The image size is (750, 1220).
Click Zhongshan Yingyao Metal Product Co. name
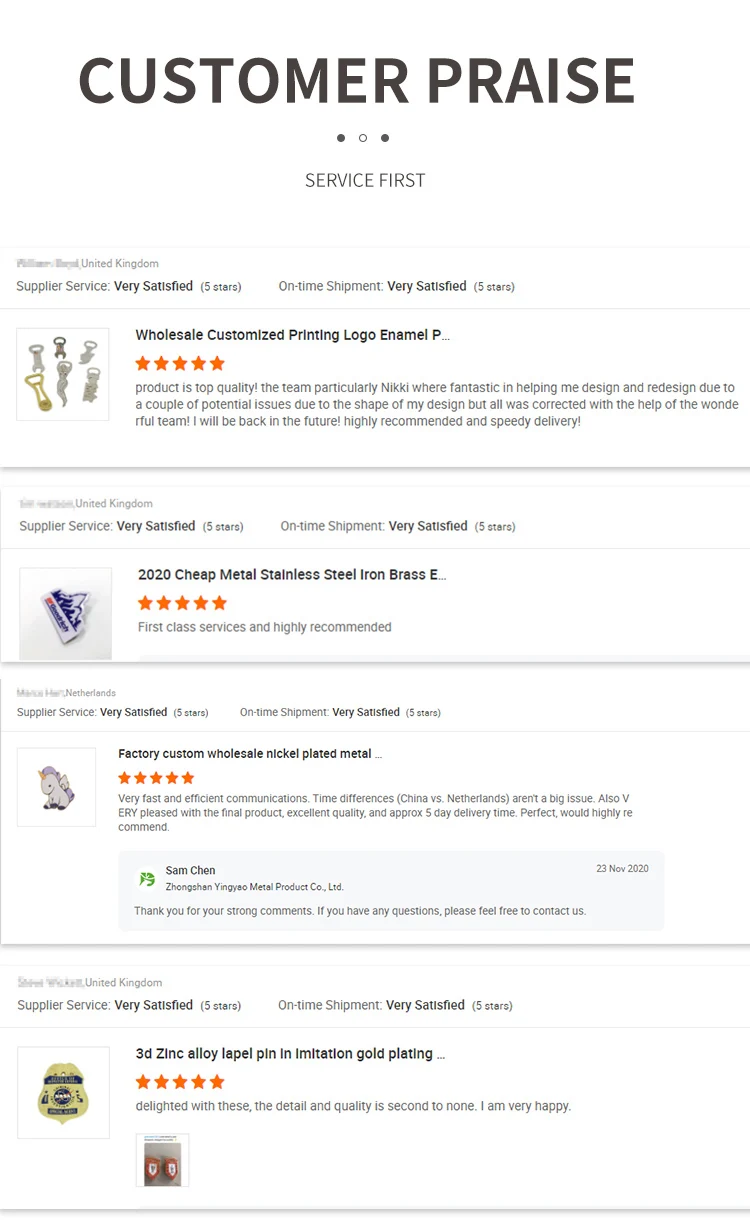click(x=254, y=887)
